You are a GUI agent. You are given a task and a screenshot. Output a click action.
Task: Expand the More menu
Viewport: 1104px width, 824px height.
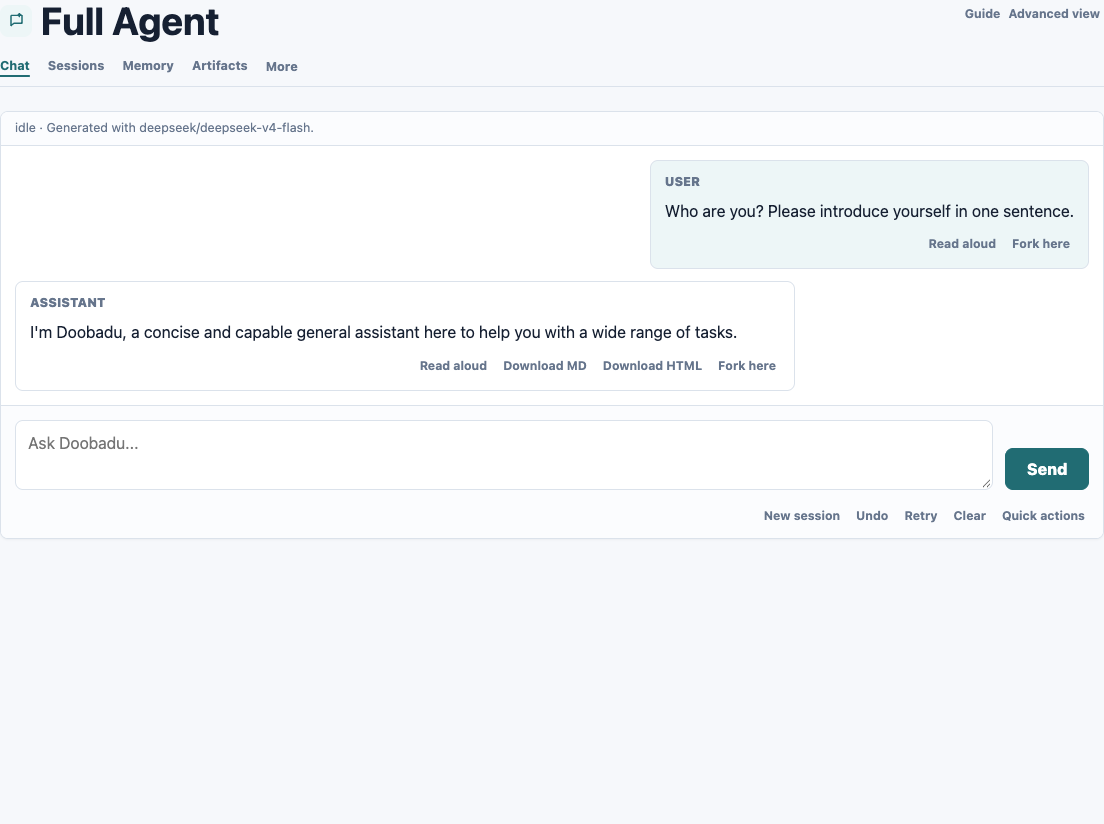tap(282, 66)
